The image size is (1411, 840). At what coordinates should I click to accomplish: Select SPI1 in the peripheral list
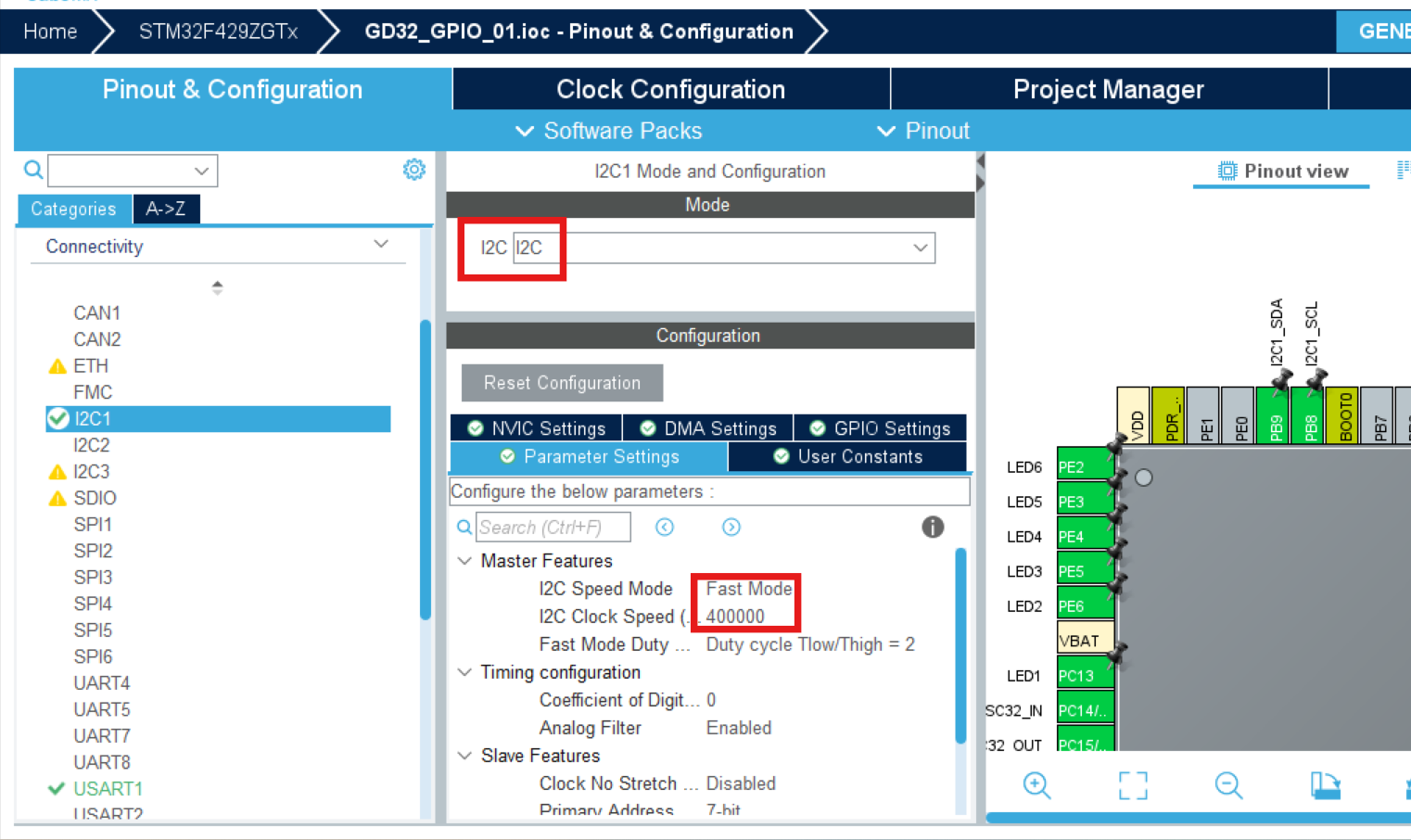coord(93,524)
